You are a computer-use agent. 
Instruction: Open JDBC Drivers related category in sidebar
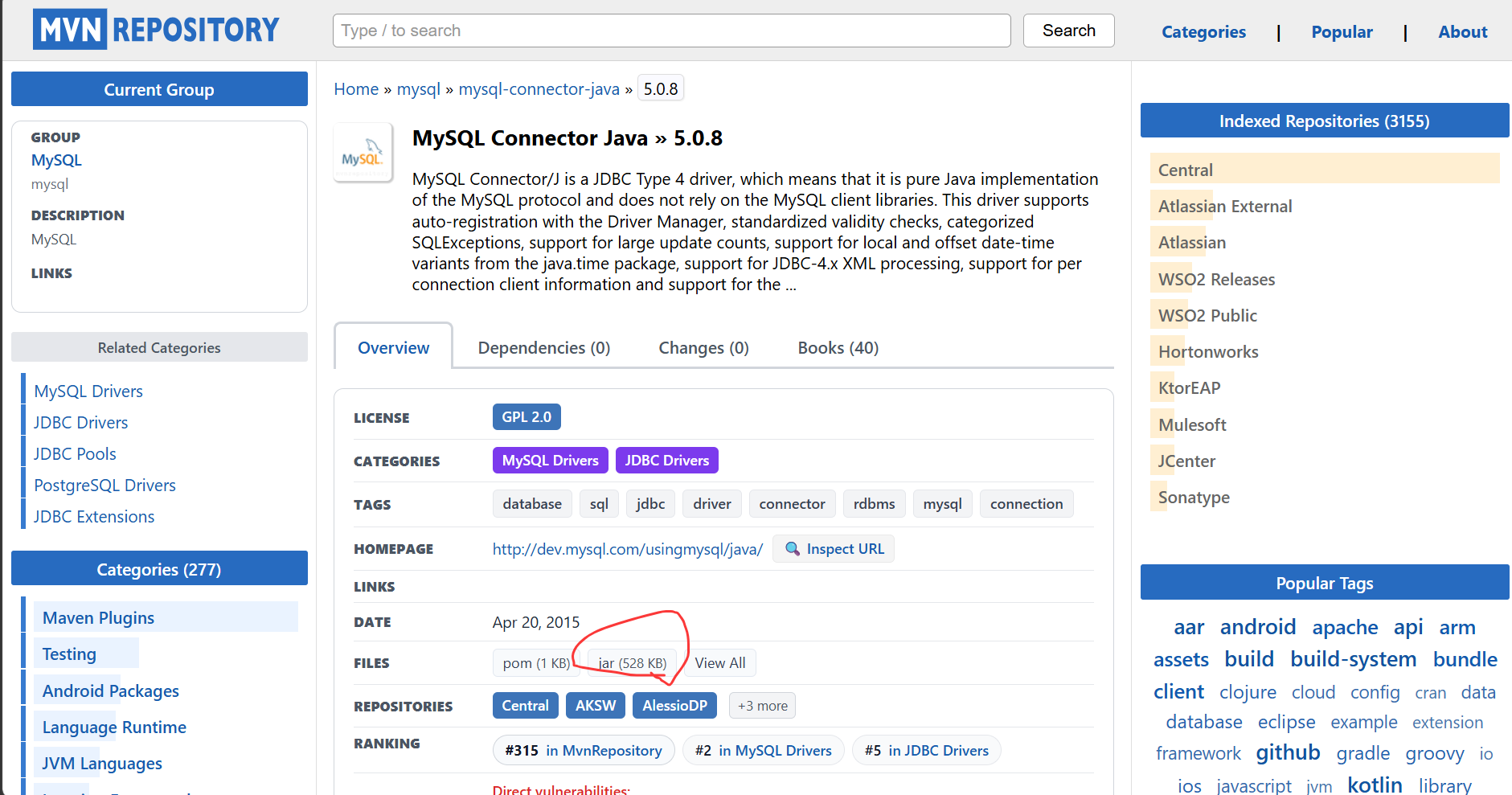81,423
